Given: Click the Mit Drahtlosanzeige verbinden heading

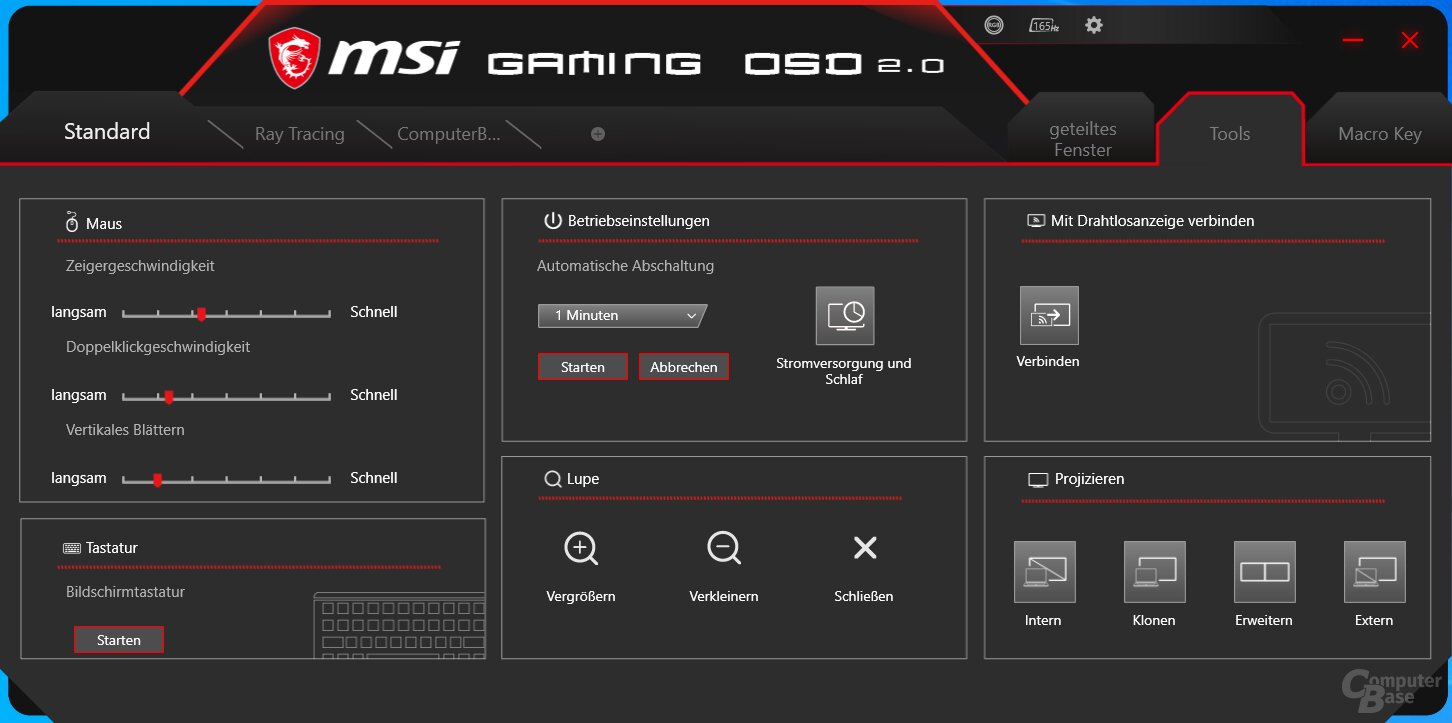Looking at the screenshot, I should [1141, 221].
